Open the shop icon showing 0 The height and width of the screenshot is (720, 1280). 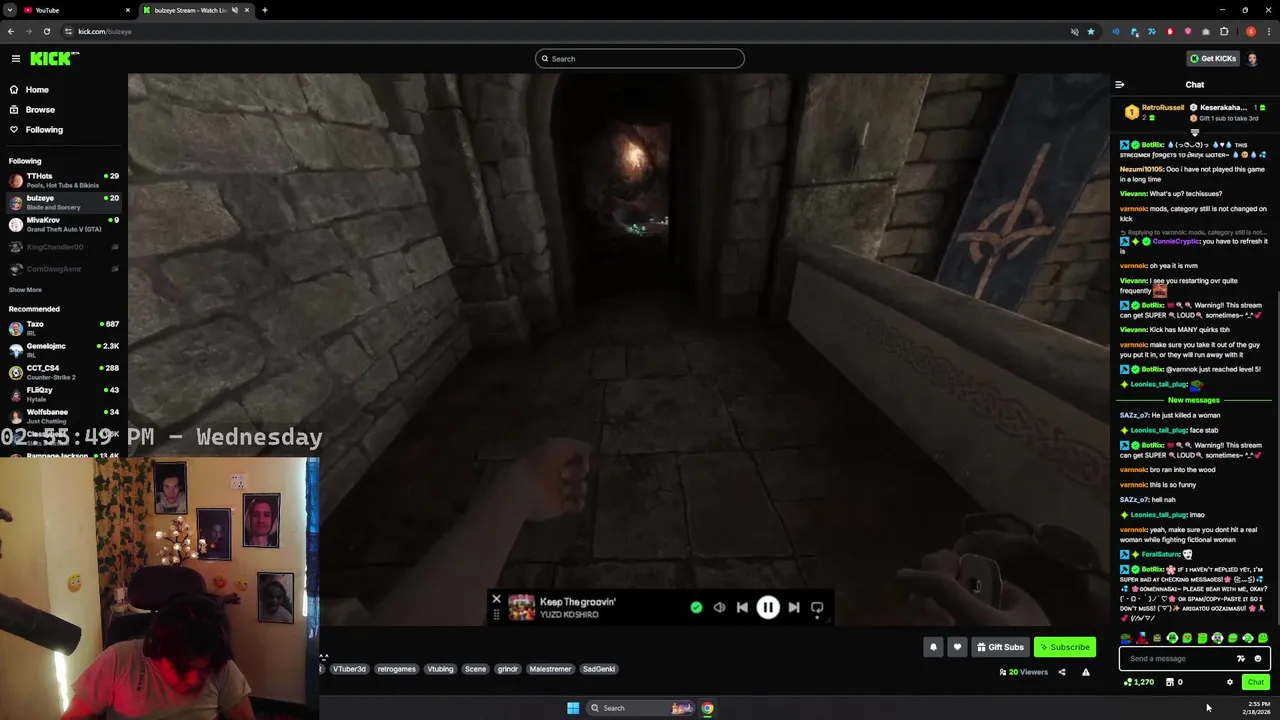(x=1174, y=682)
